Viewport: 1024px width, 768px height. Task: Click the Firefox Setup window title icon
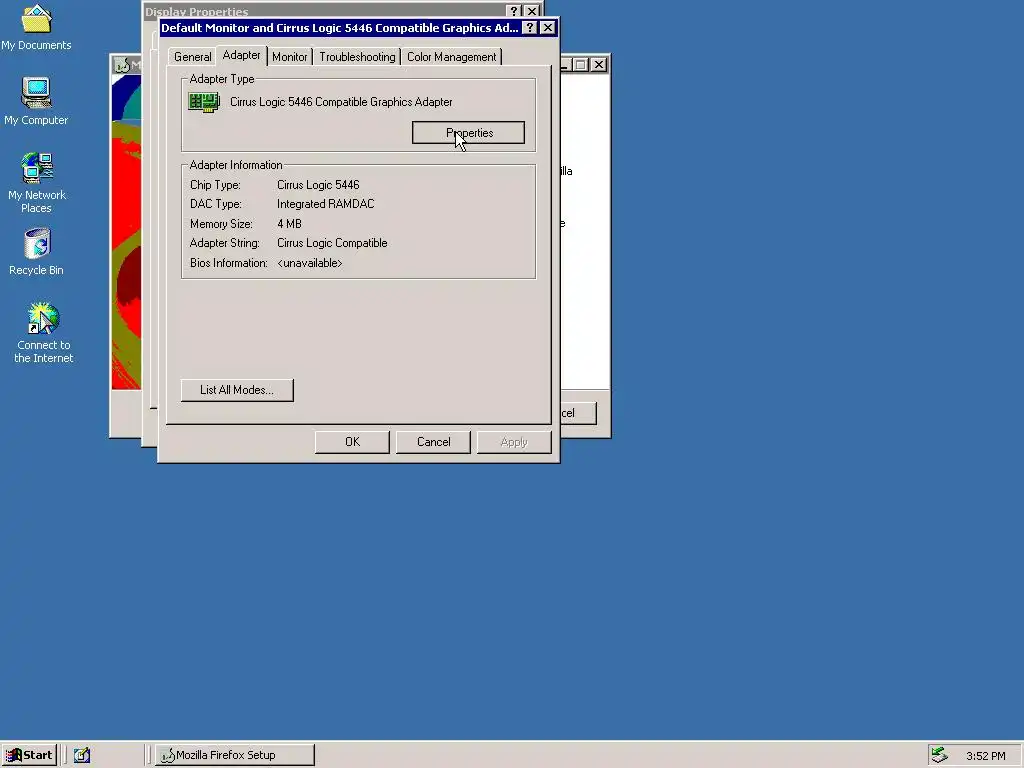pyautogui.click(x=121, y=65)
